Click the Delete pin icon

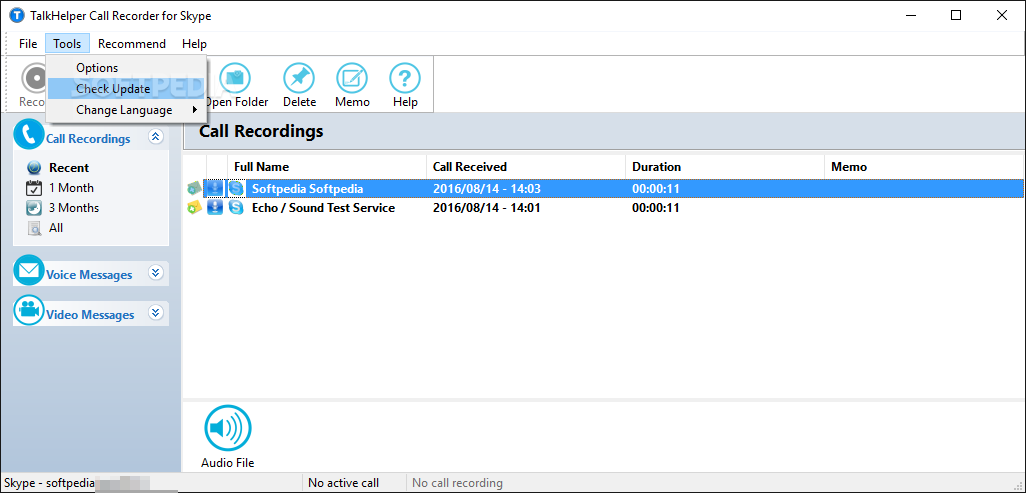[299, 79]
